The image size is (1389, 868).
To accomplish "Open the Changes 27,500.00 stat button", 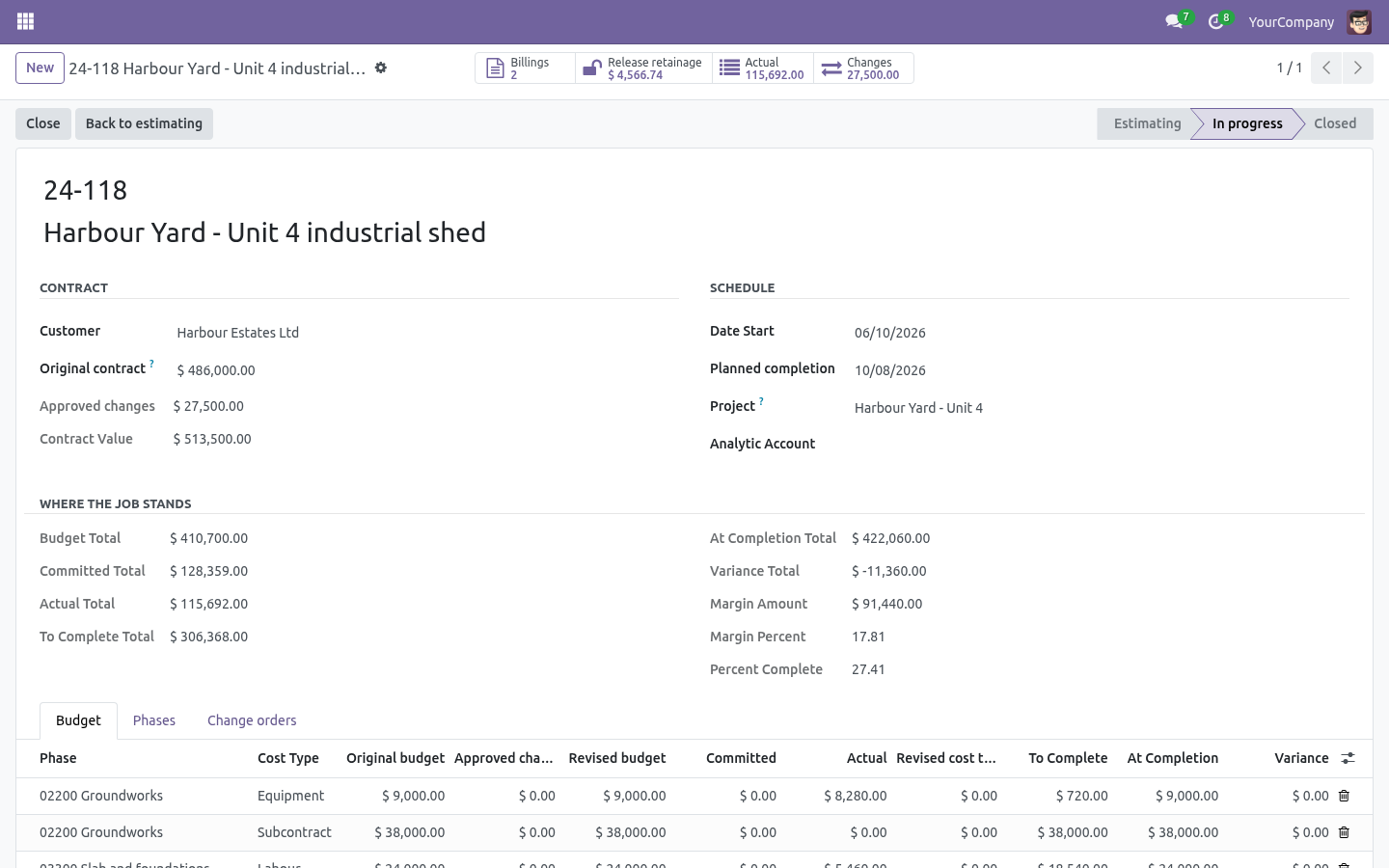I will pos(863,68).
